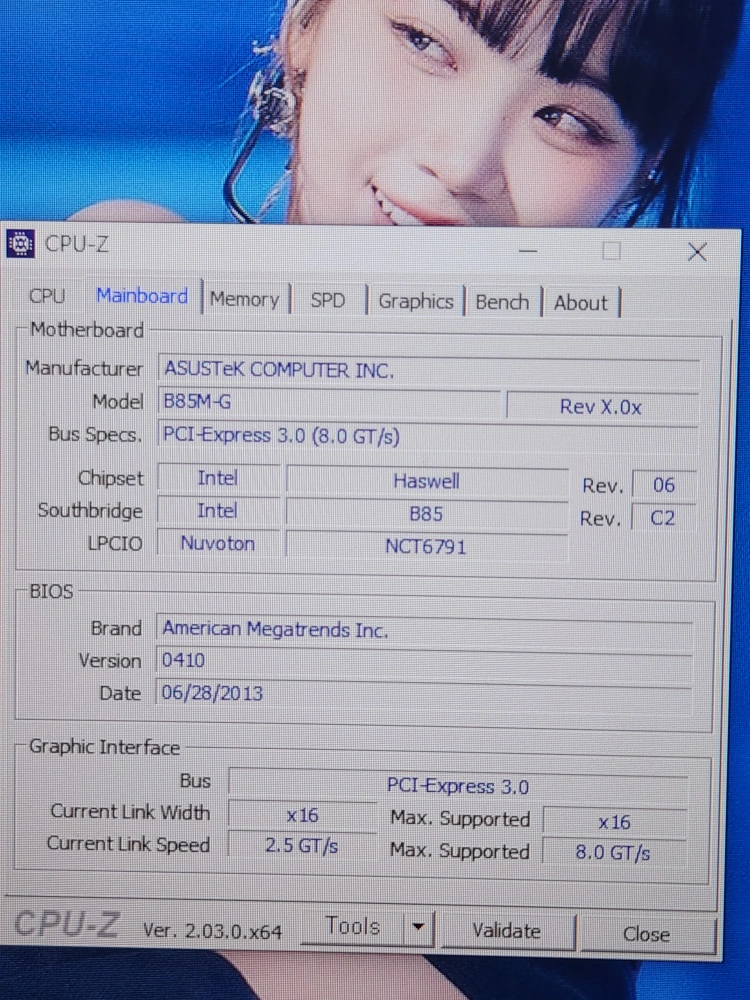The height and width of the screenshot is (1000, 750).
Task: Open the Memory tab
Action: (245, 299)
